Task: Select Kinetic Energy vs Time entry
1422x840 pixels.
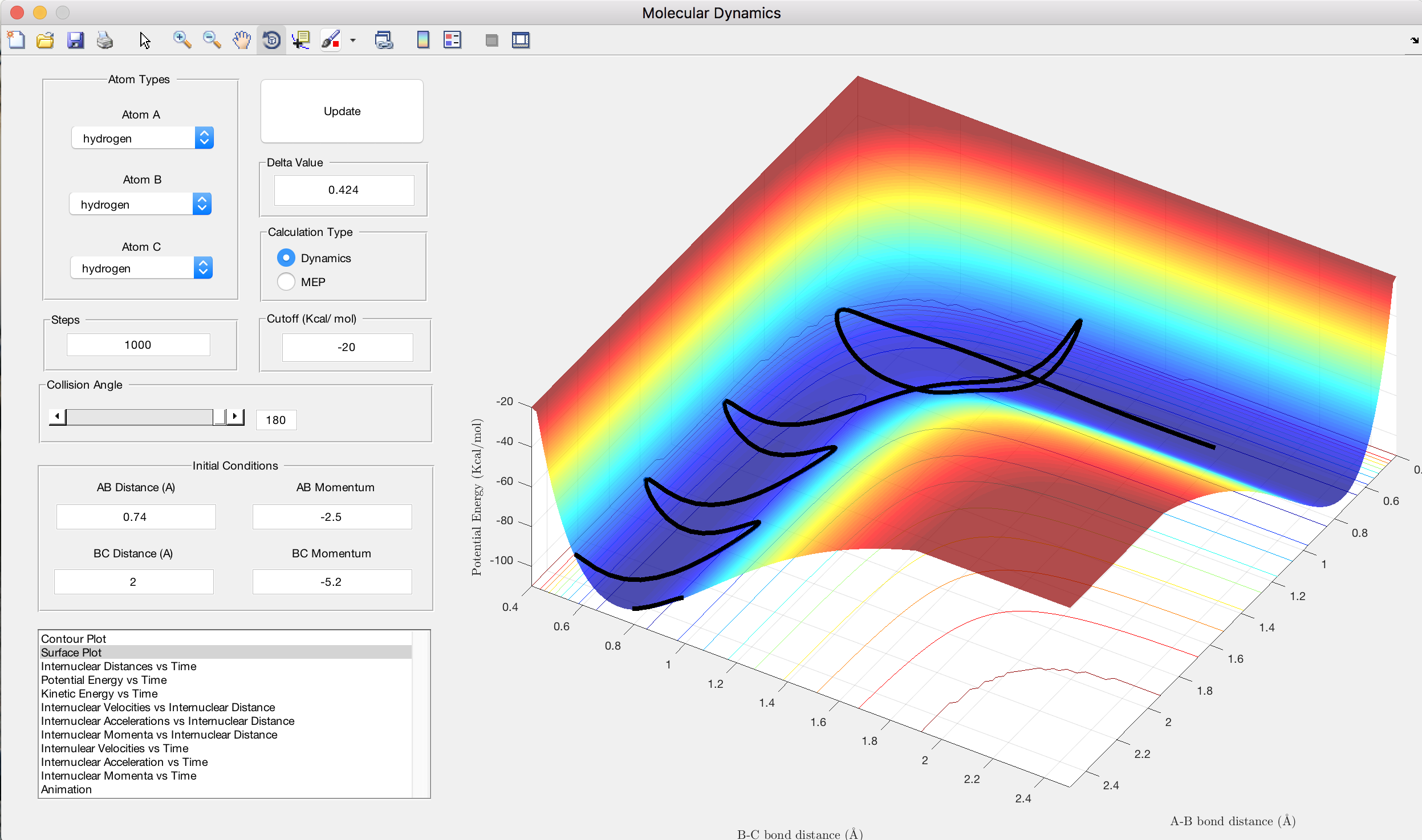Action: [99, 694]
